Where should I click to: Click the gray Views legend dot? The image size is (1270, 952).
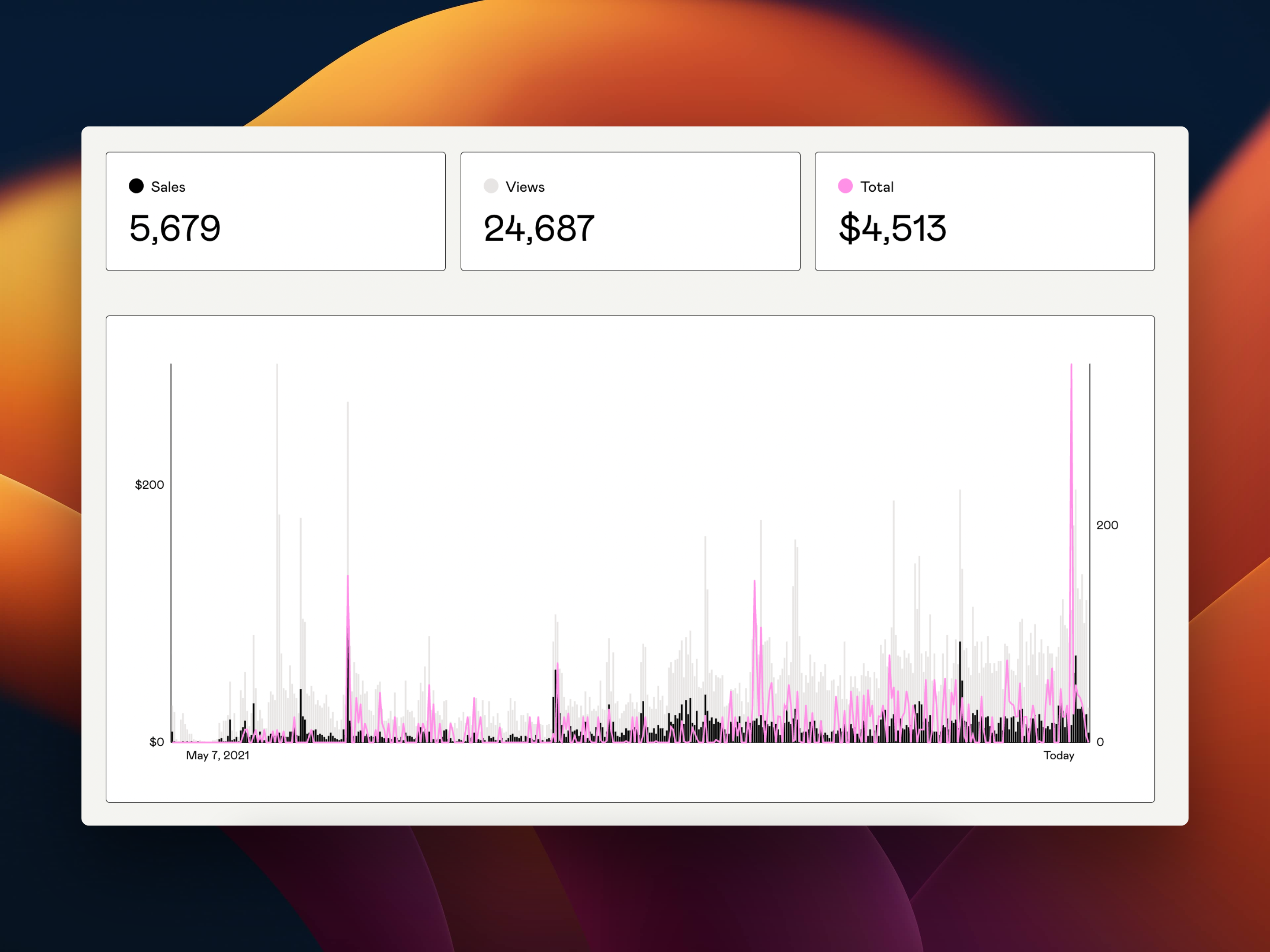click(x=491, y=186)
